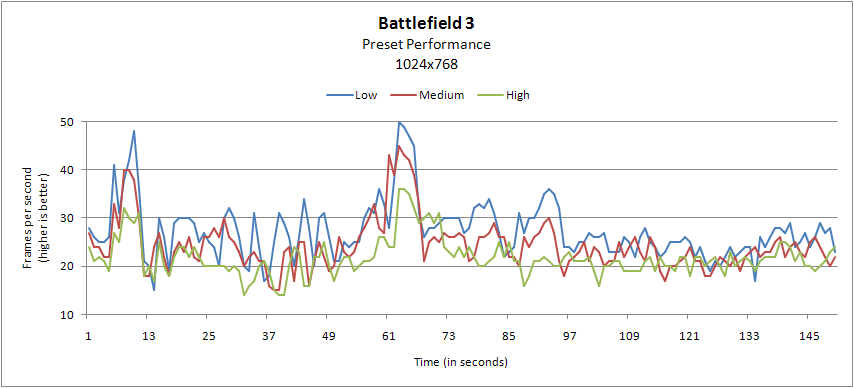Click the "Time (in seconds)" axis title
The width and height of the screenshot is (854, 388).
pos(461,362)
